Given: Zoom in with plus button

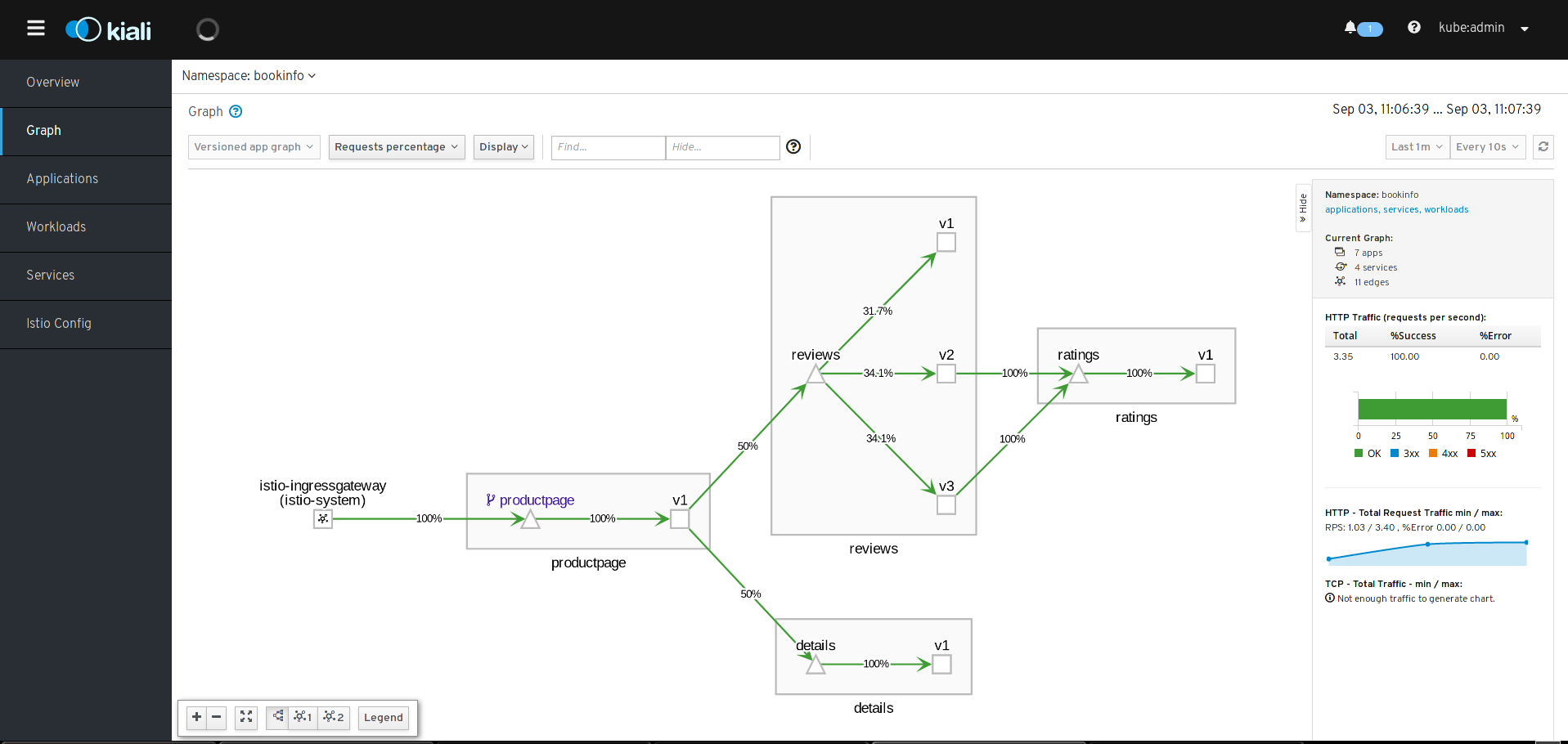Looking at the screenshot, I should 196,717.
